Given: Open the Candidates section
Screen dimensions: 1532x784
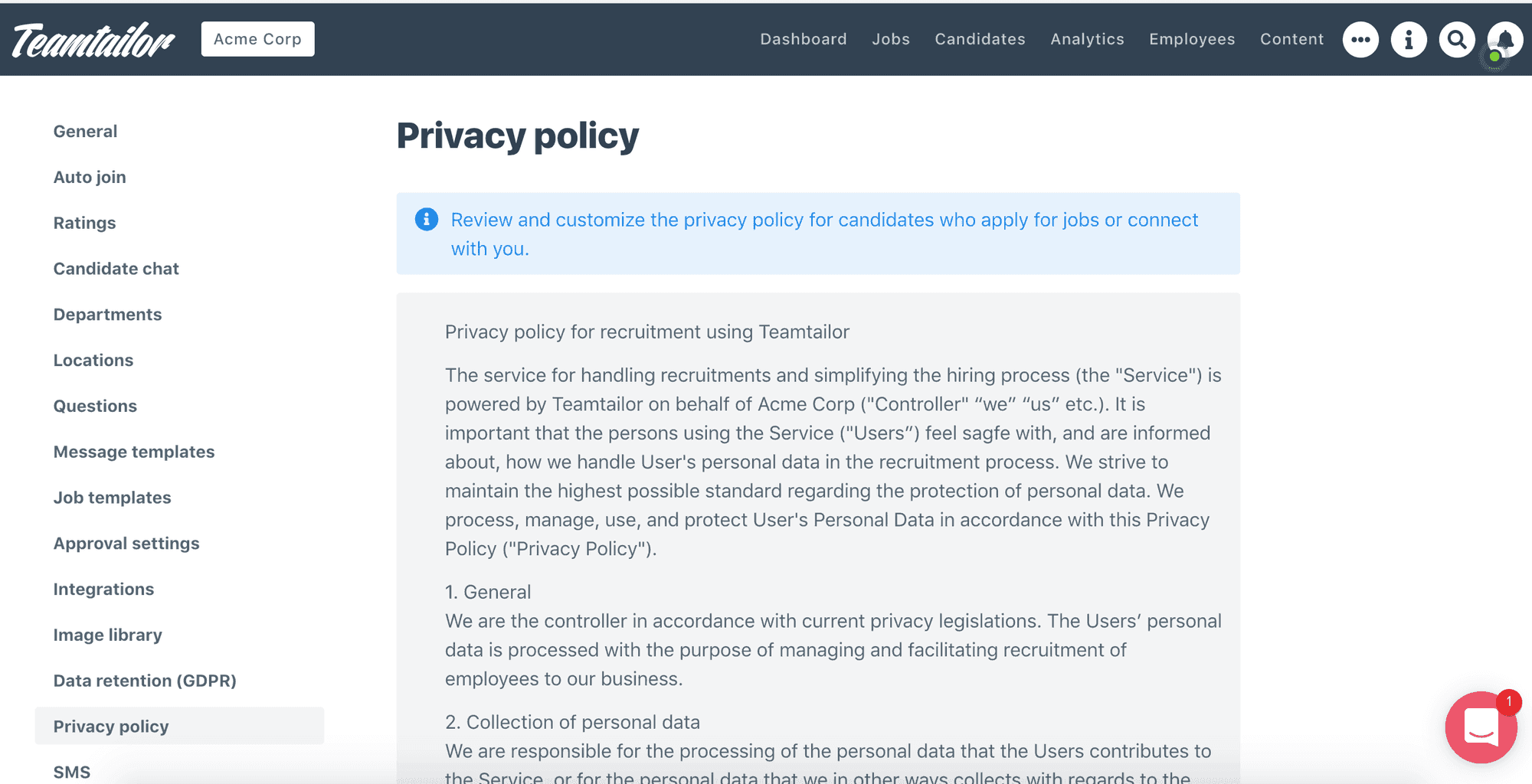Looking at the screenshot, I should (980, 39).
